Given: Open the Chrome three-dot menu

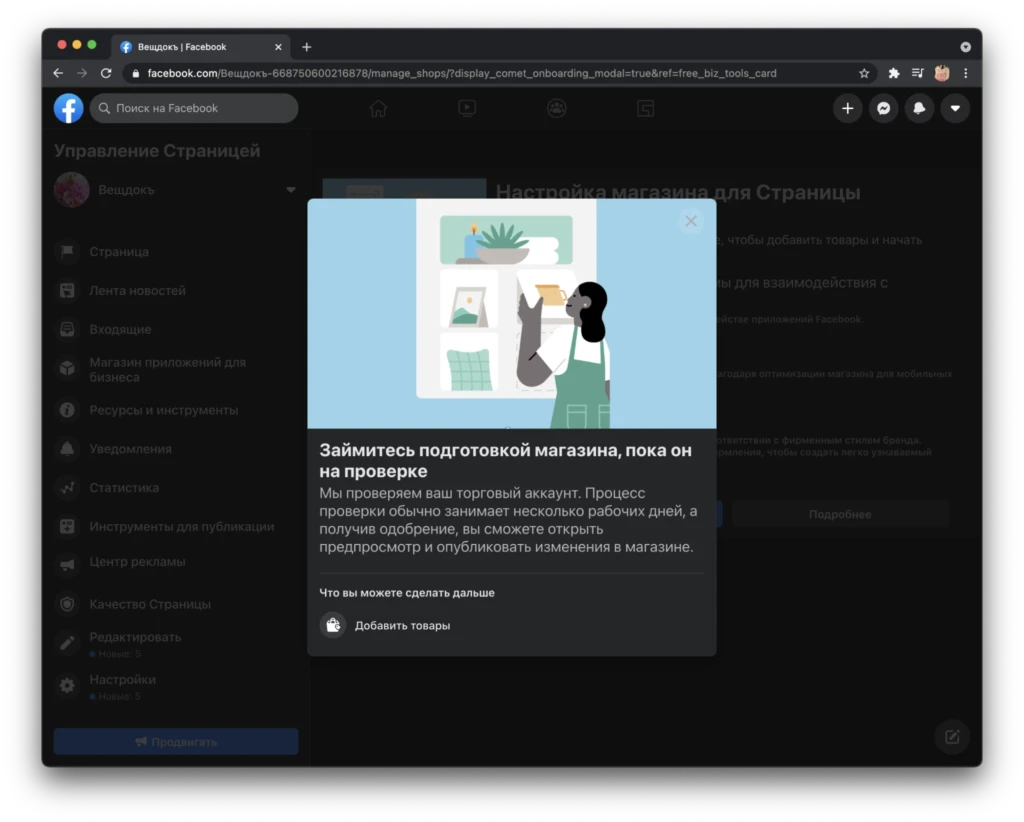Looking at the screenshot, I should [x=966, y=73].
